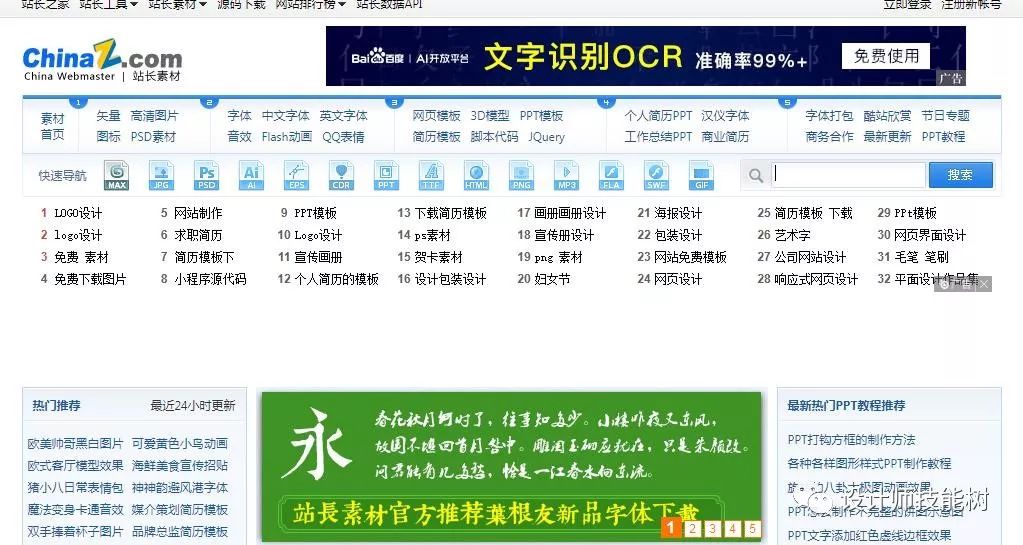Switch carousel to slide 5
Image resolution: width=1023 pixels, height=545 pixels.
point(752,529)
